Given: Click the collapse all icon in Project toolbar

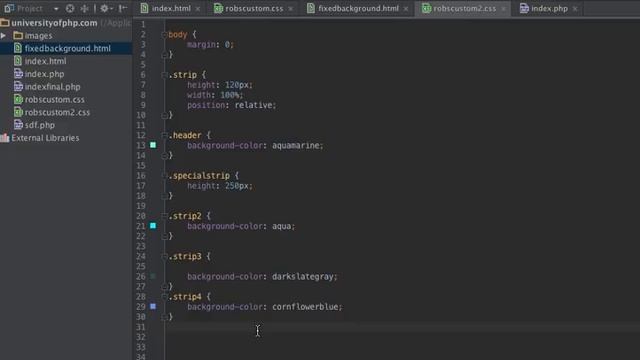Looking at the screenshot, I should point(84,8).
